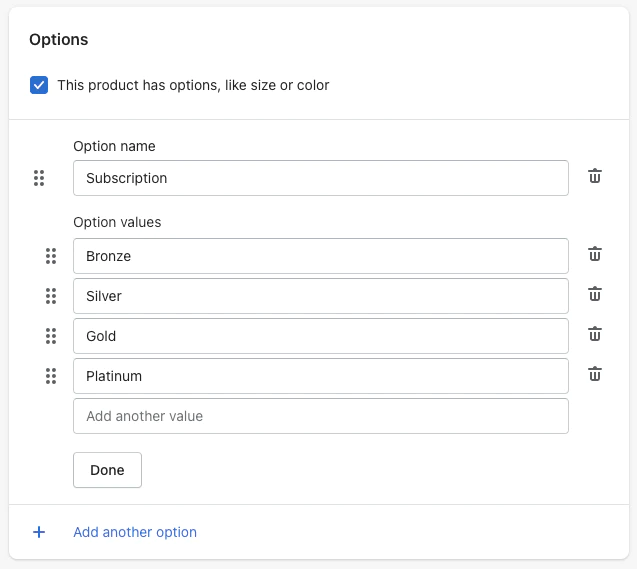Click drag handle beside Platinum value
This screenshot has width=637, height=569.
(x=51, y=376)
